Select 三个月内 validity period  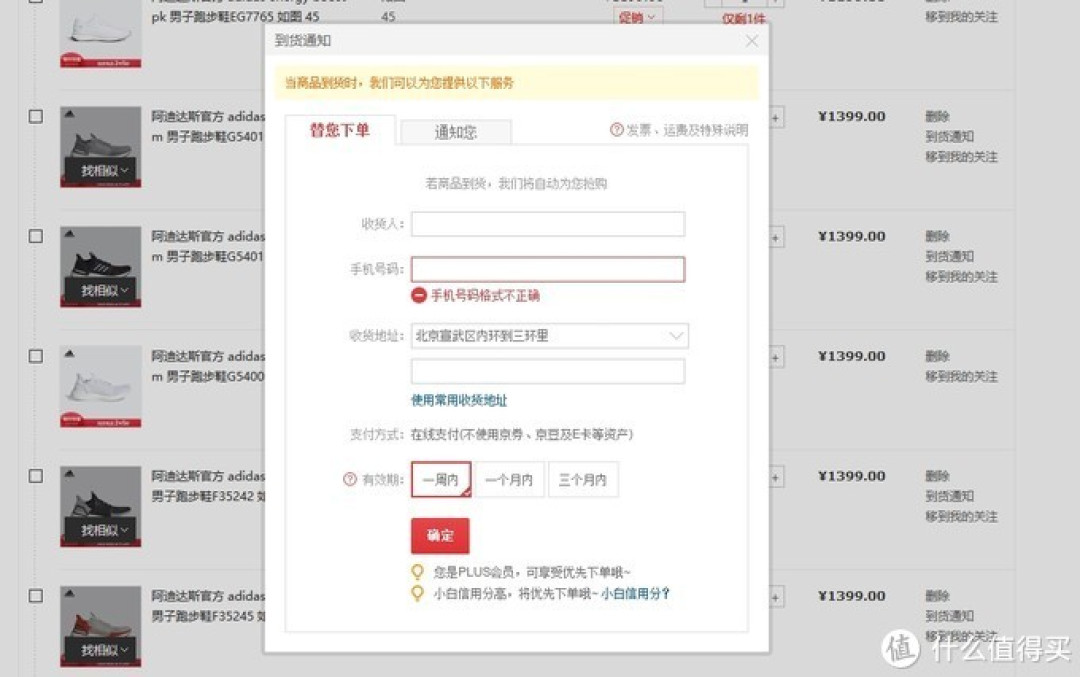[x=583, y=479]
